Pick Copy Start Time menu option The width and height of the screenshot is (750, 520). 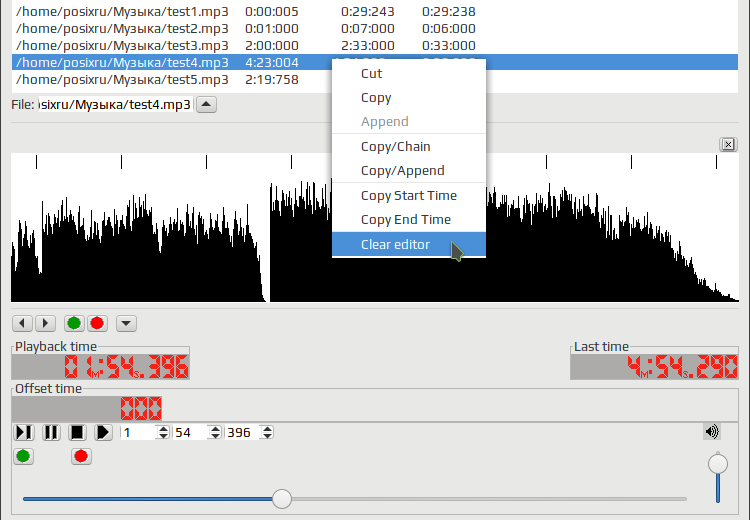pyautogui.click(x=408, y=196)
